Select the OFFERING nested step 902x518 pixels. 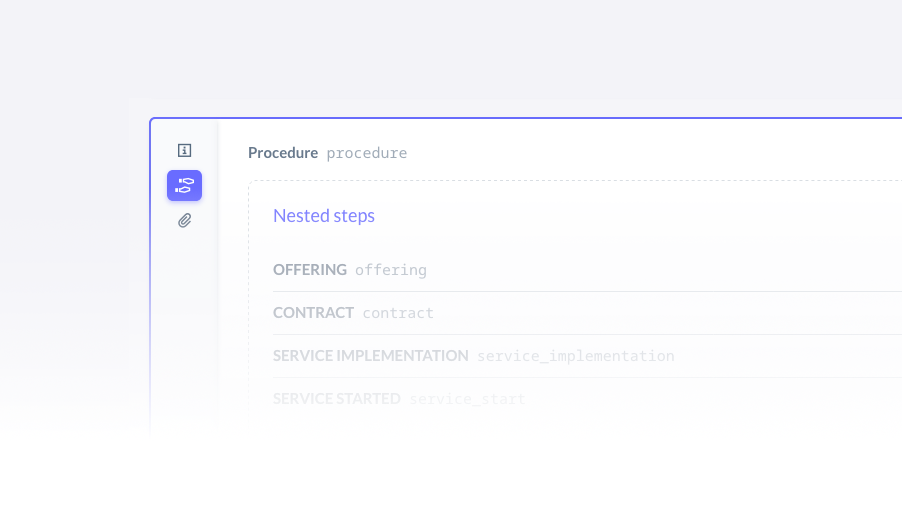click(x=587, y=270)
